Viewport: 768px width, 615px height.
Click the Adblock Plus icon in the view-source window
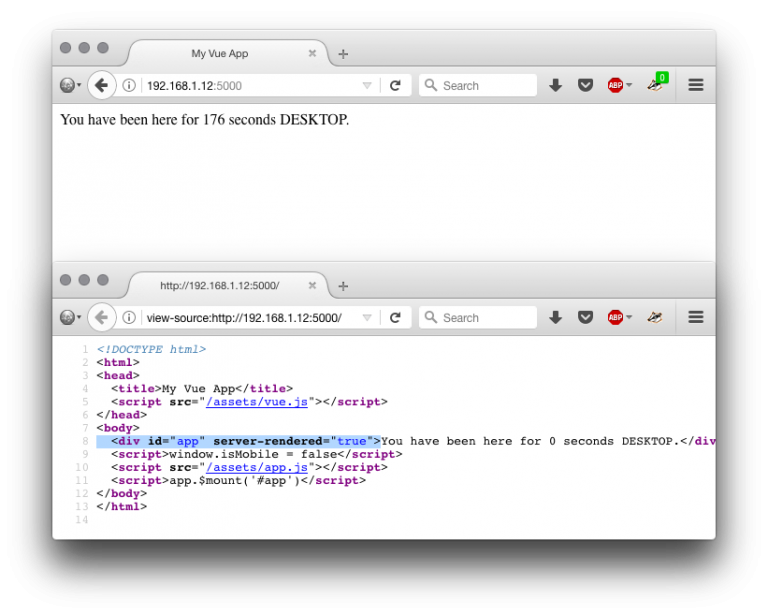615,318
